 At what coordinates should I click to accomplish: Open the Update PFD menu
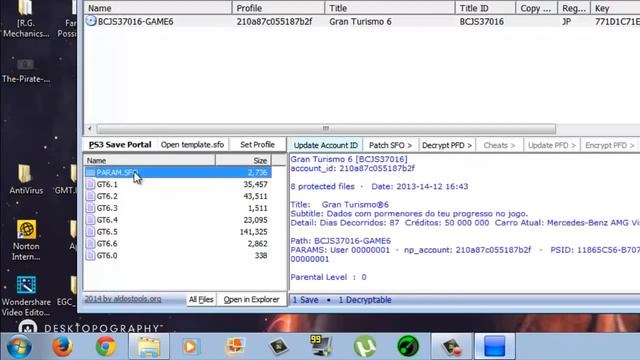click(x=552, y=145)
